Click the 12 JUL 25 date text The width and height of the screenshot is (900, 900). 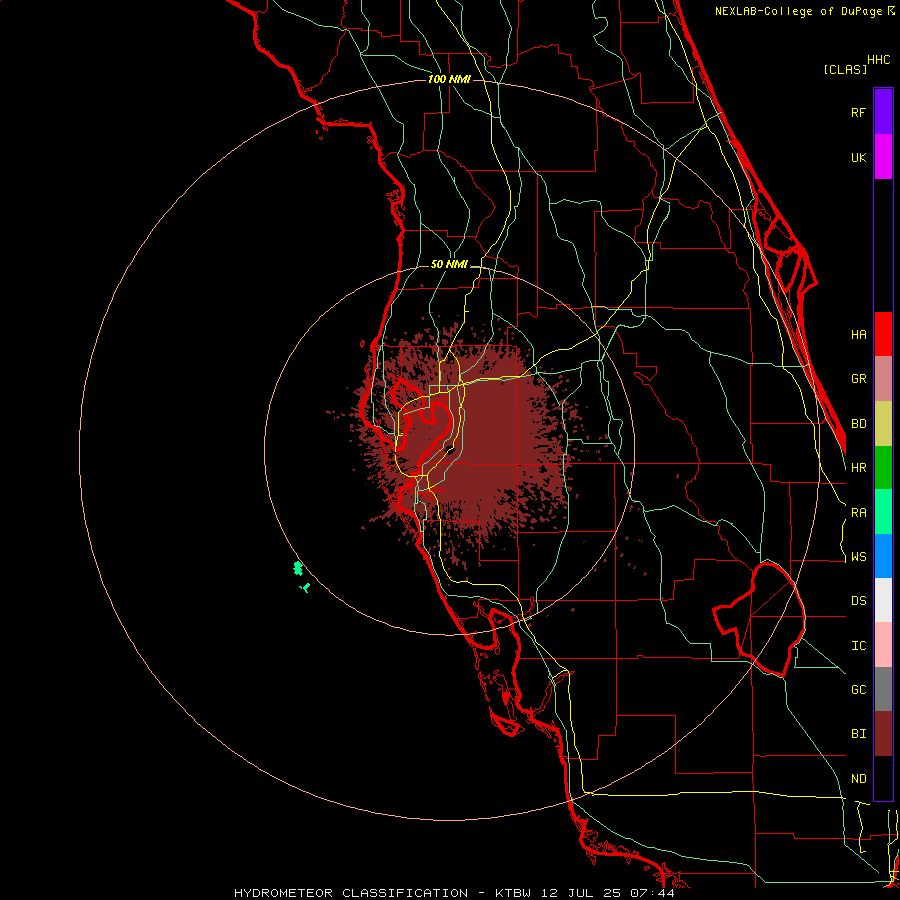tap(580, 893)
